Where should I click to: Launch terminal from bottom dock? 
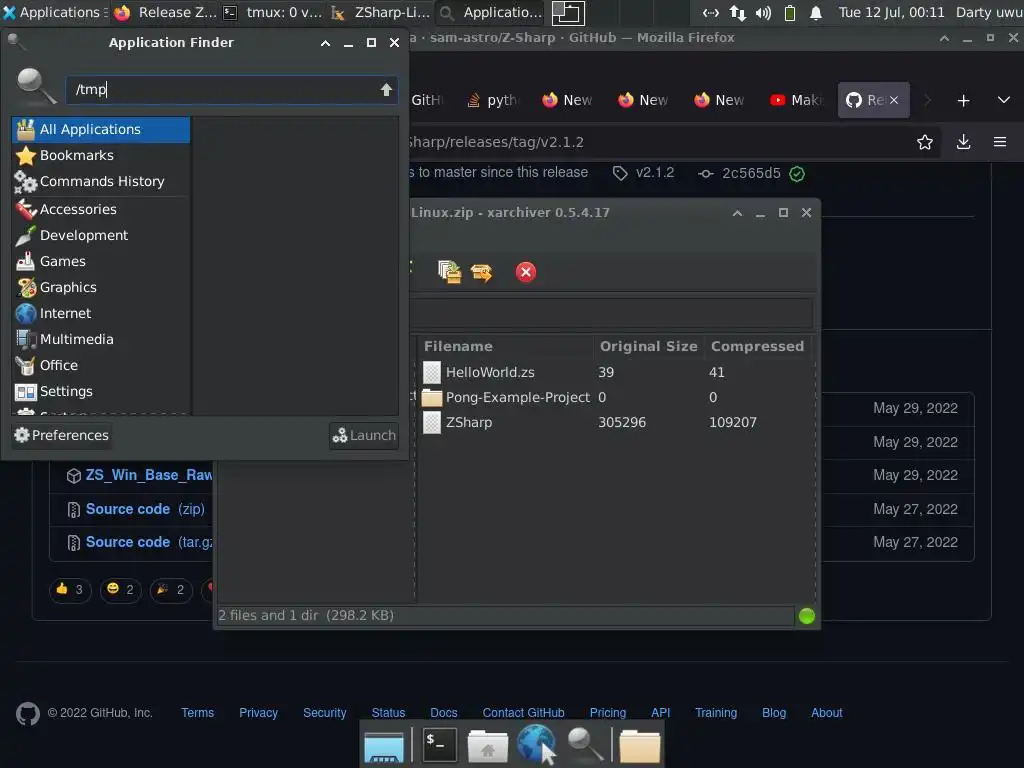coord(440,744)
